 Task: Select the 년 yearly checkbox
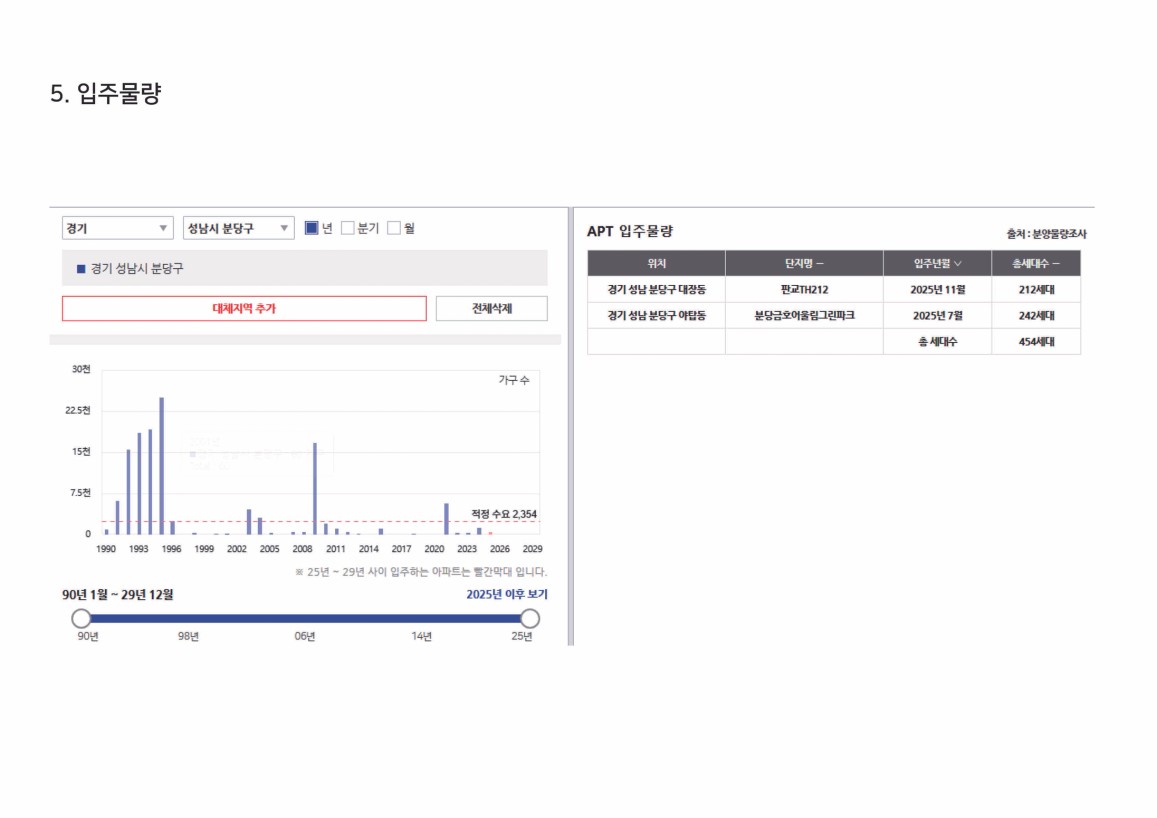tap(311, 228)
